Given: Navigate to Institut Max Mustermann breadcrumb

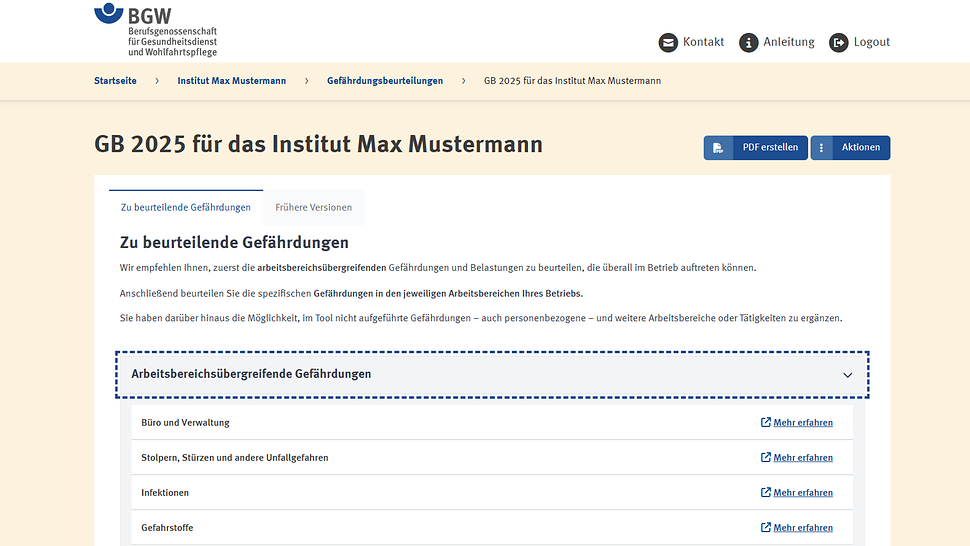Looking at the screenshot, I should tap(231, 81).
